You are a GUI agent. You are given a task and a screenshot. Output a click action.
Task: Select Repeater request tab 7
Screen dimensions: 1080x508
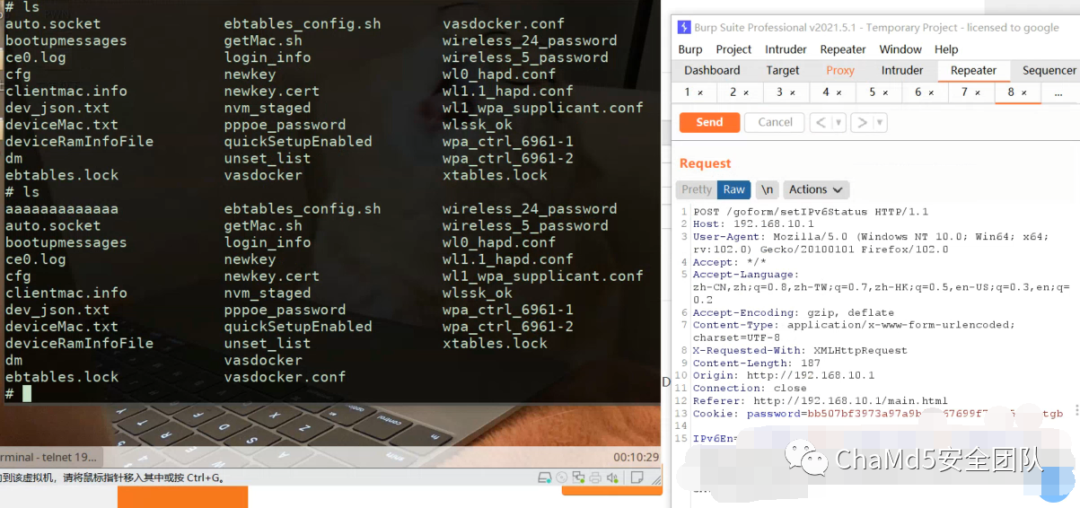pyautogui.click(x=970, y=92)
